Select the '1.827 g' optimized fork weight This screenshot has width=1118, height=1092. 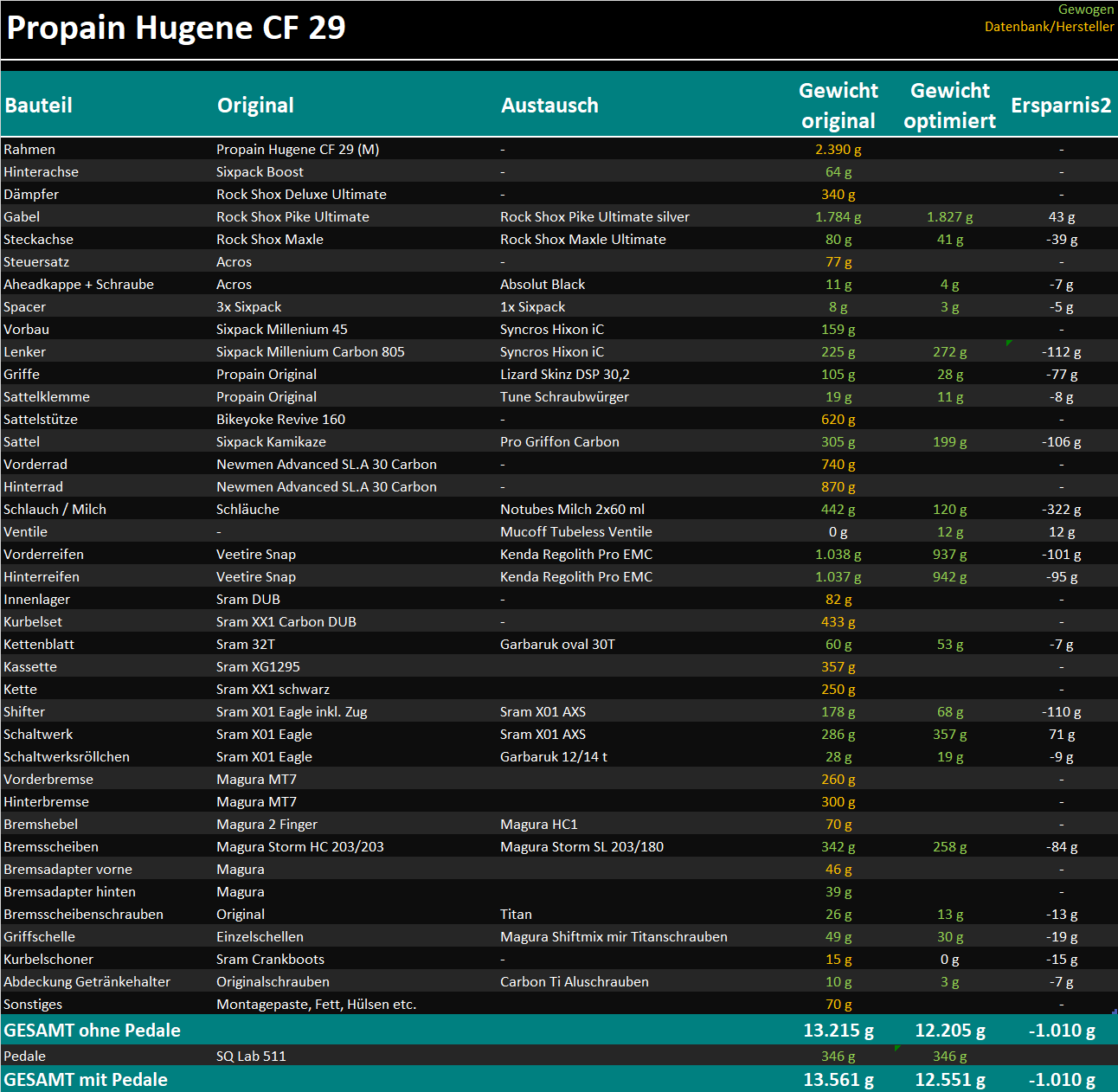coord(950,217)
